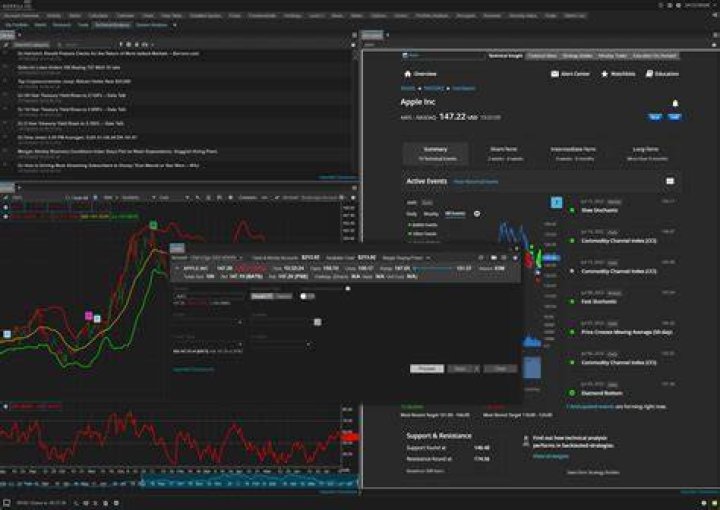Screen dimensions: 720x510
Task: Open the Alert Center
Action: 570,73
